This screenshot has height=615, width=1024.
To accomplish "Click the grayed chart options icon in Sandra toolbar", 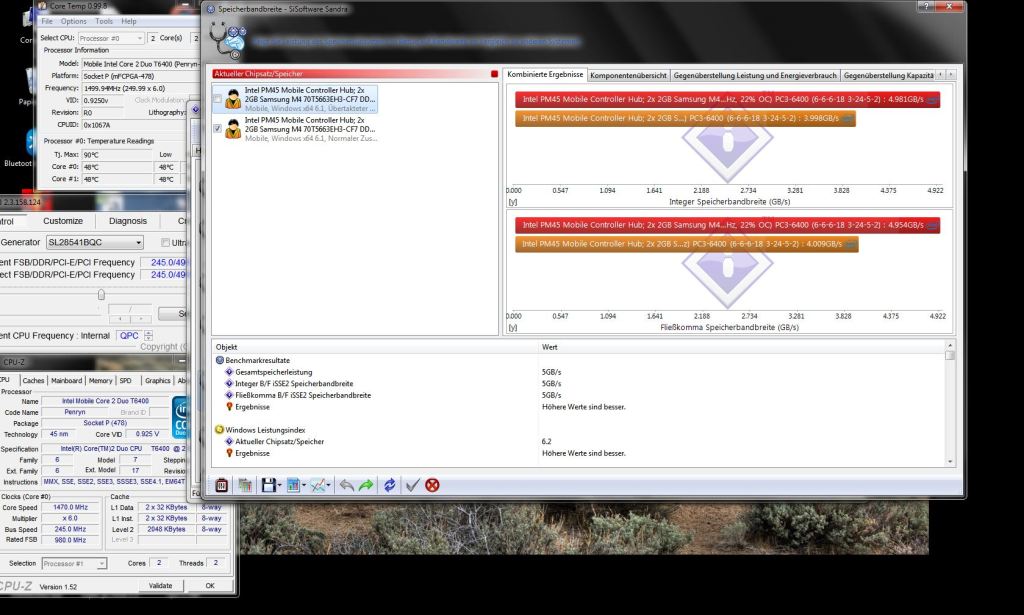I will pyautogui.click(x=245, y=485).
